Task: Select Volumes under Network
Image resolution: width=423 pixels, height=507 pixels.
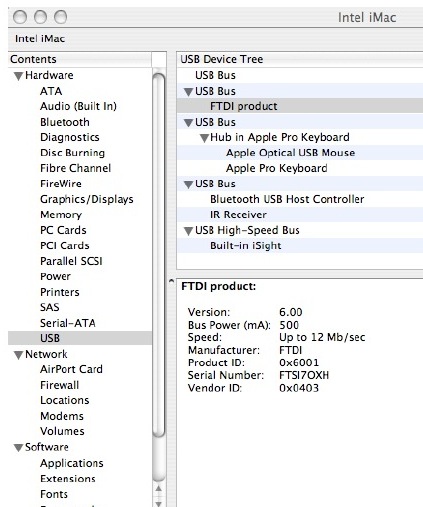Action: pyautogui.click(x=62, y=431)
